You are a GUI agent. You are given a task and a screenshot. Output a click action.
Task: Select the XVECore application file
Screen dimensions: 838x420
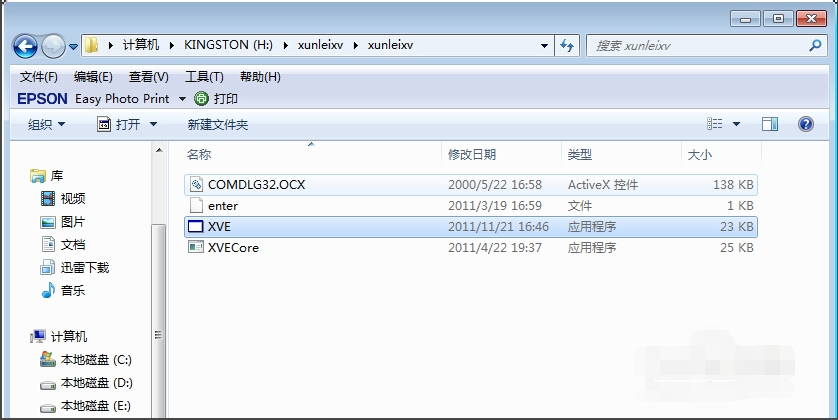click(x=470, y=247)
